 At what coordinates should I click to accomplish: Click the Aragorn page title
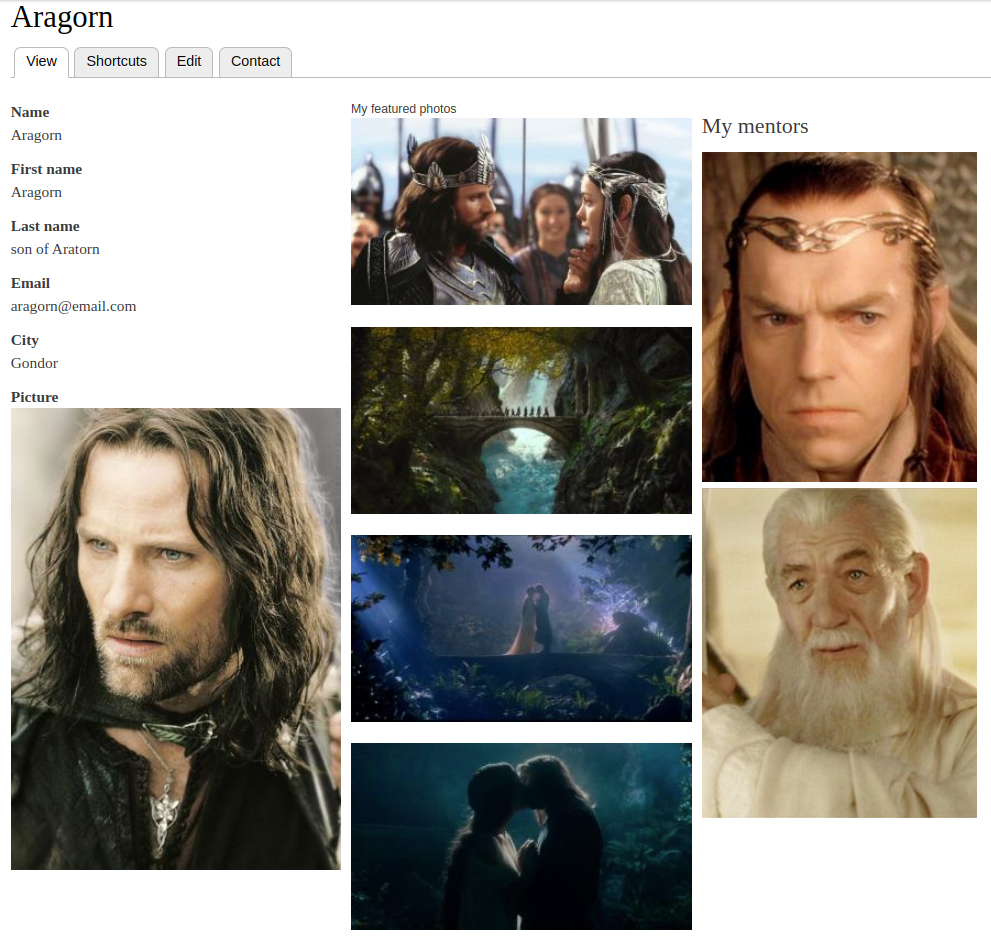tap(62, 18)
